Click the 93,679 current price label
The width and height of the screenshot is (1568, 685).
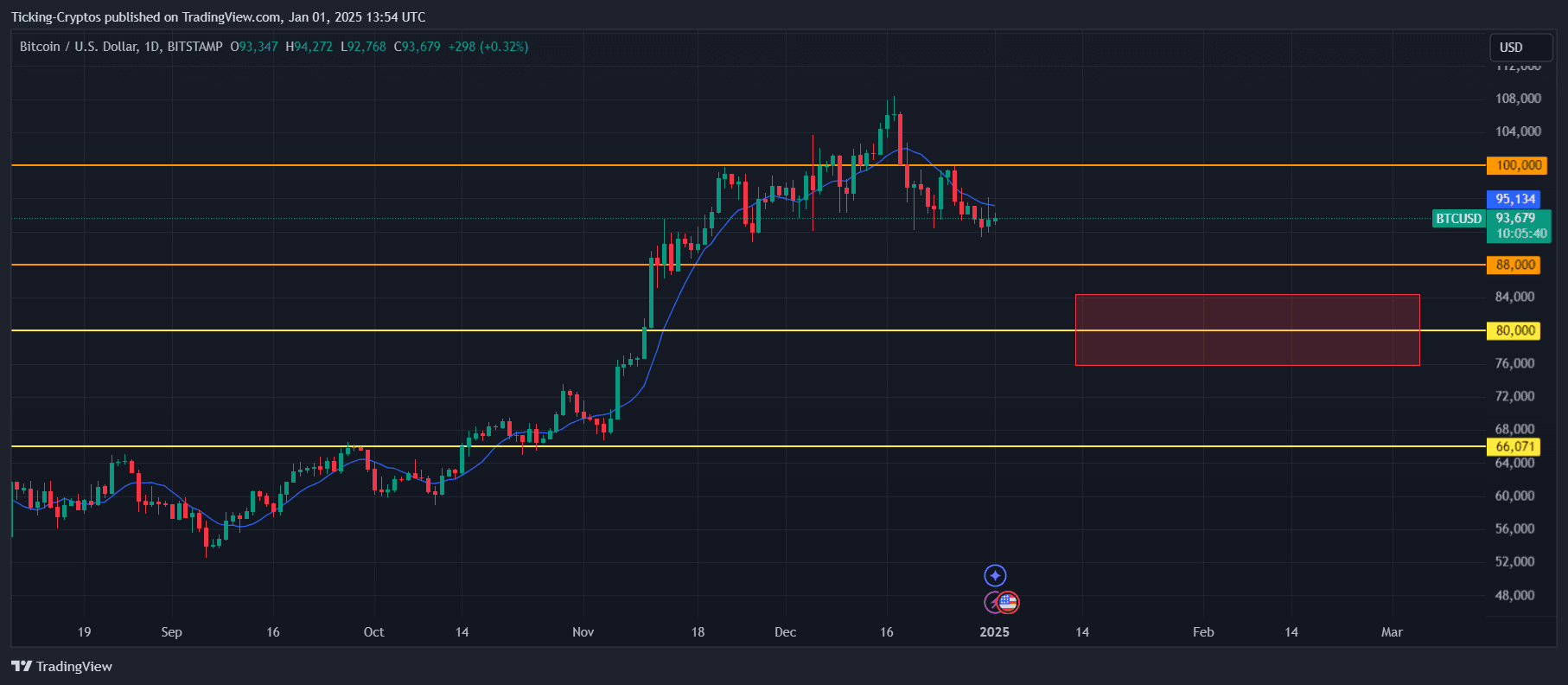click(x=1516, y=218)
